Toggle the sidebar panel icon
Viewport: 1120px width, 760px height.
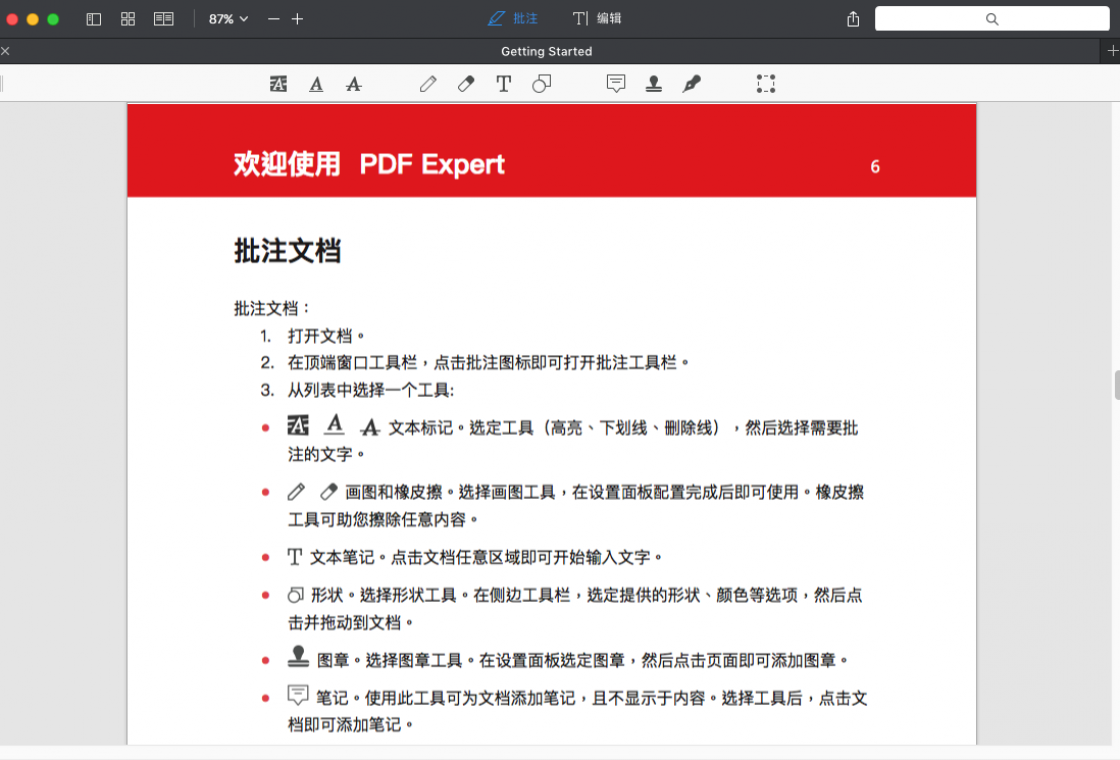(94, 19)
